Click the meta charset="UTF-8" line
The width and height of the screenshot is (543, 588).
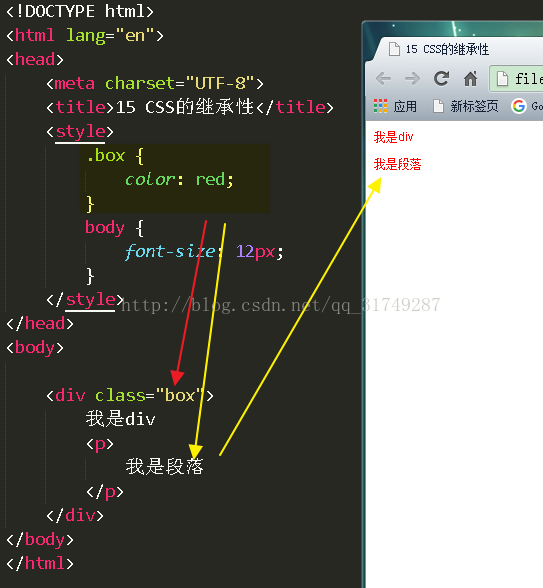[x=154, y=83]
